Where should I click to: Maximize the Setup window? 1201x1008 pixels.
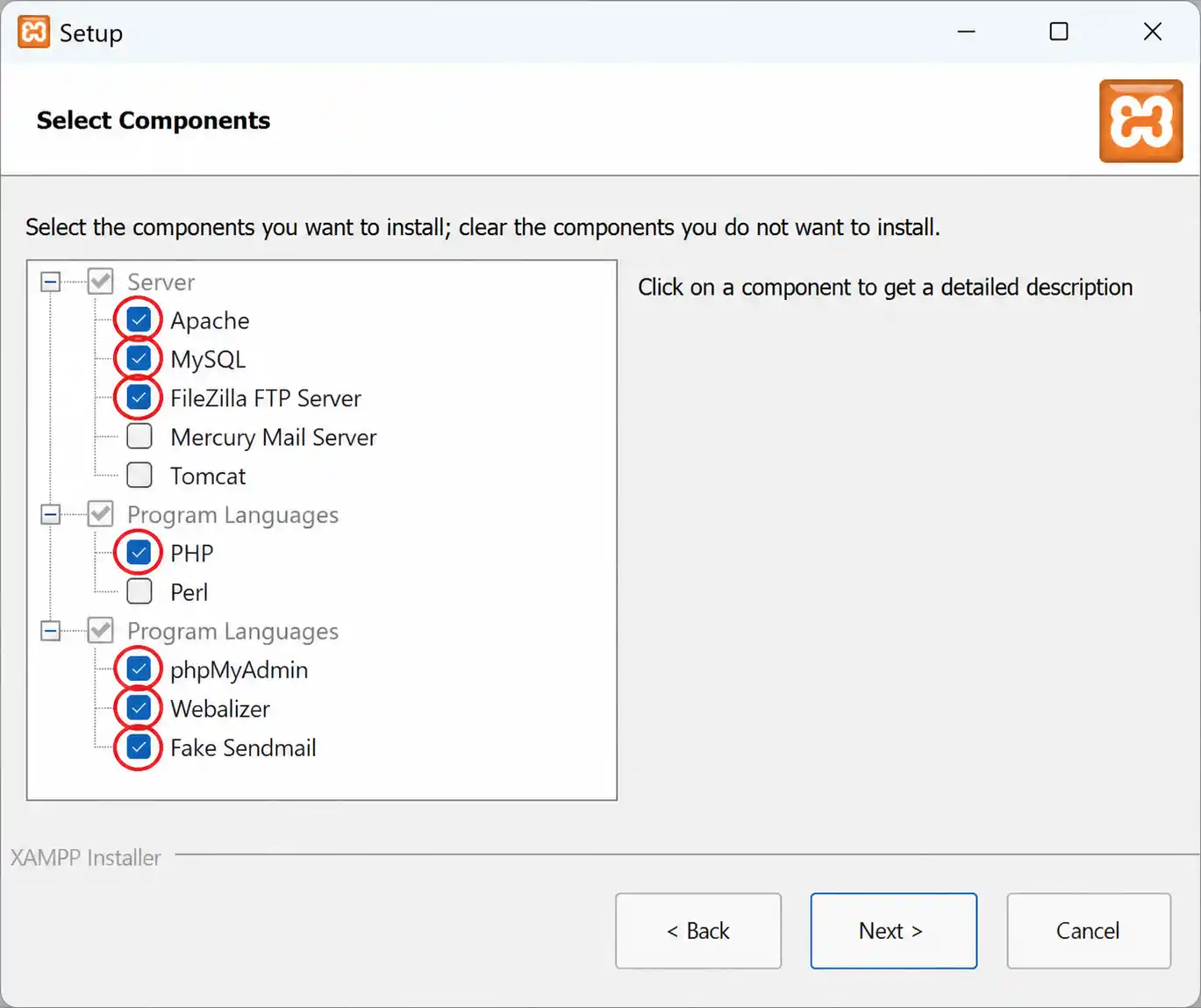(x=1059, y=32)
